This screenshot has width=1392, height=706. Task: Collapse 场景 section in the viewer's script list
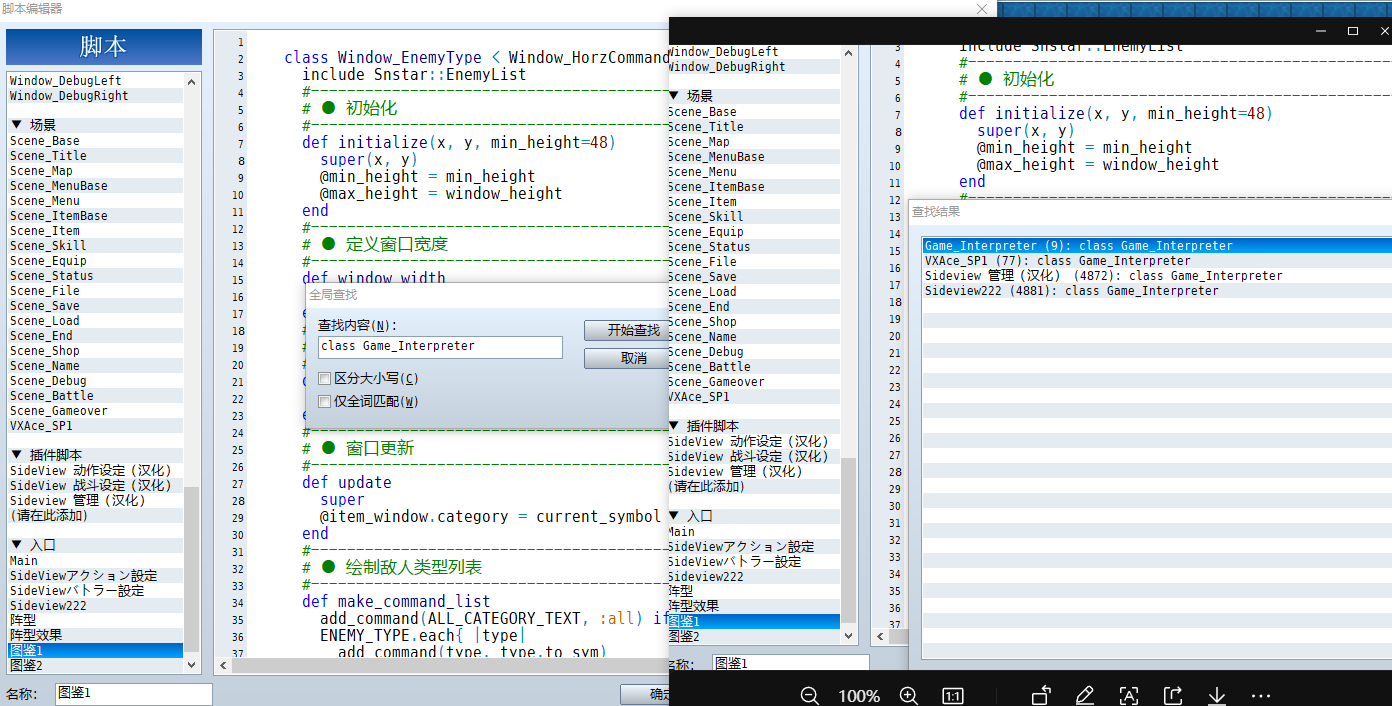674,97
